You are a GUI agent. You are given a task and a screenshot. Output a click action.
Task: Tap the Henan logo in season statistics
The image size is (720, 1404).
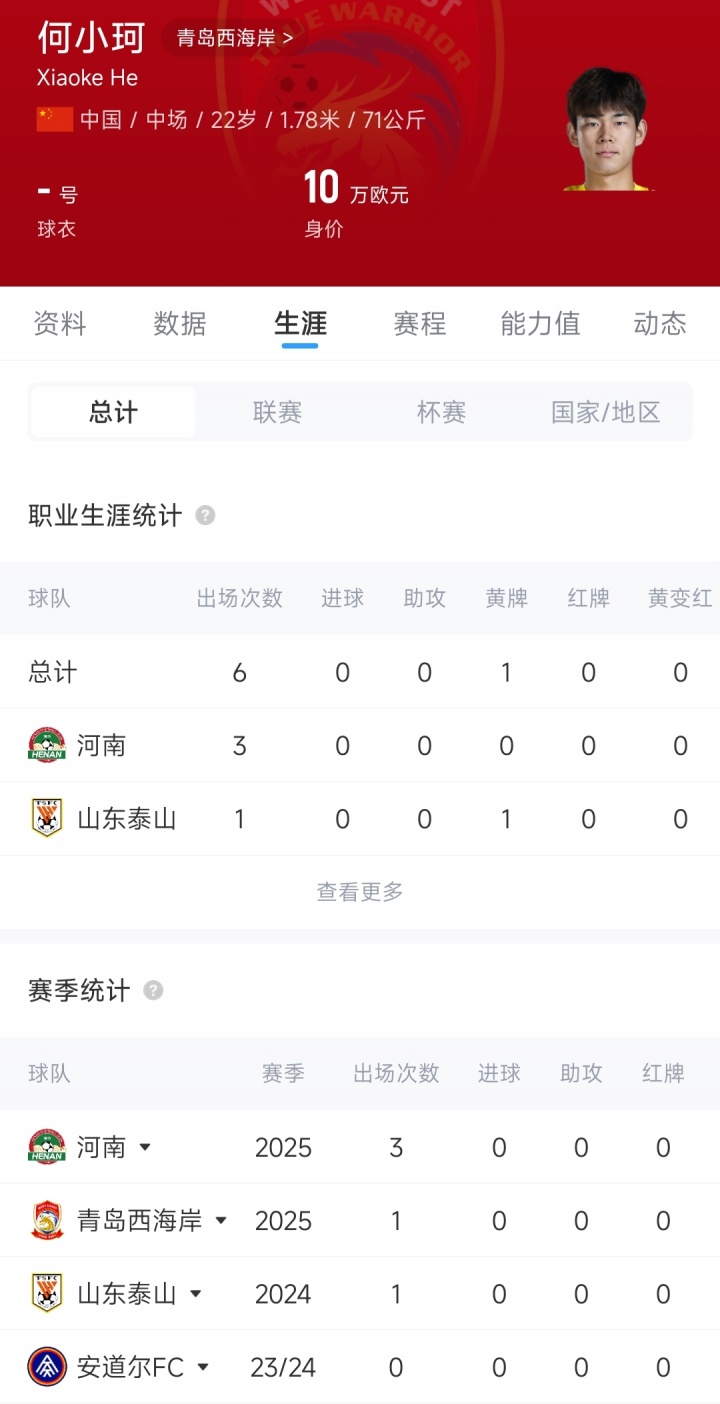[x=47, y=1147]
